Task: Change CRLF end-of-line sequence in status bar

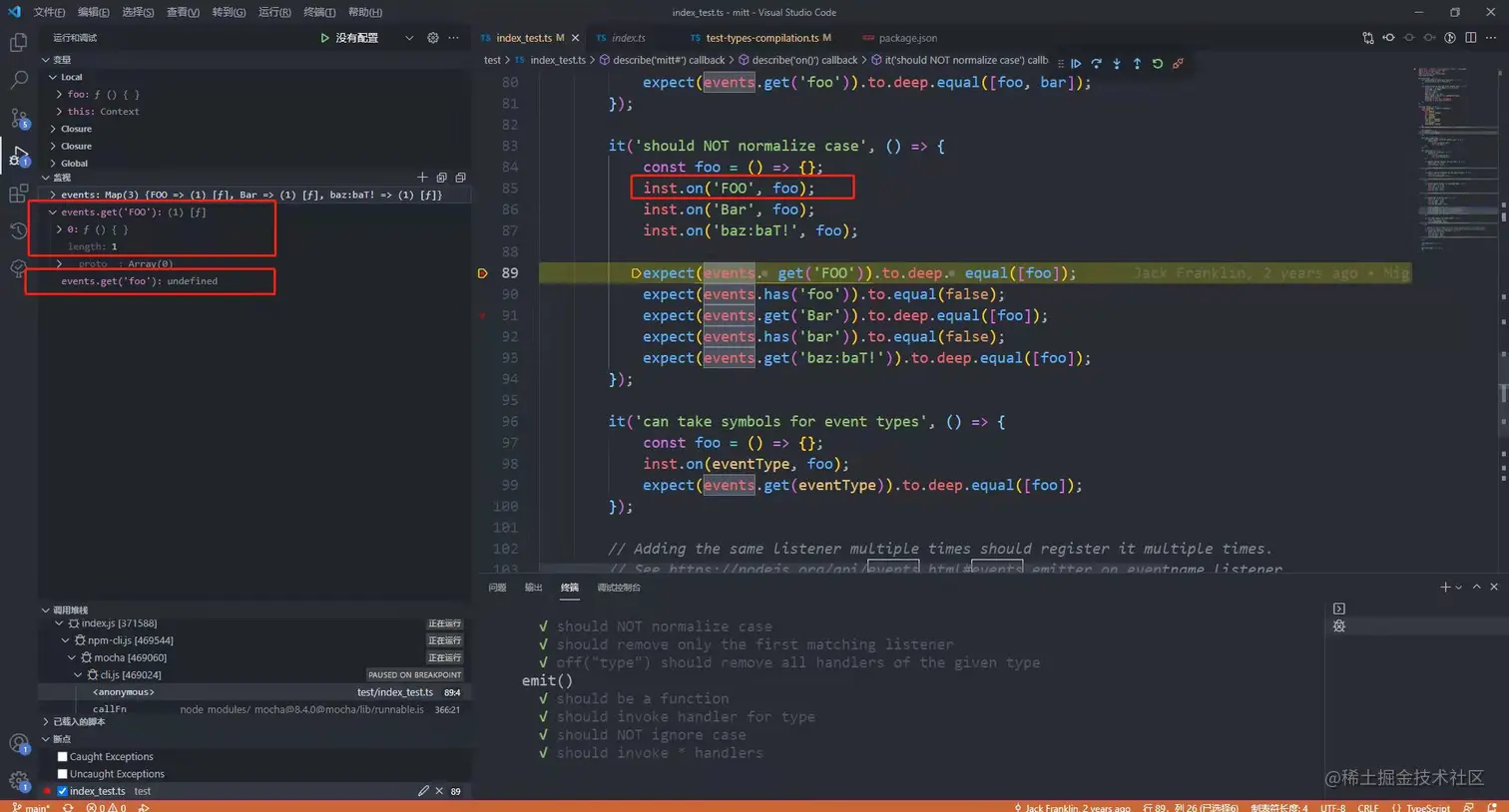Action: 1368,807
